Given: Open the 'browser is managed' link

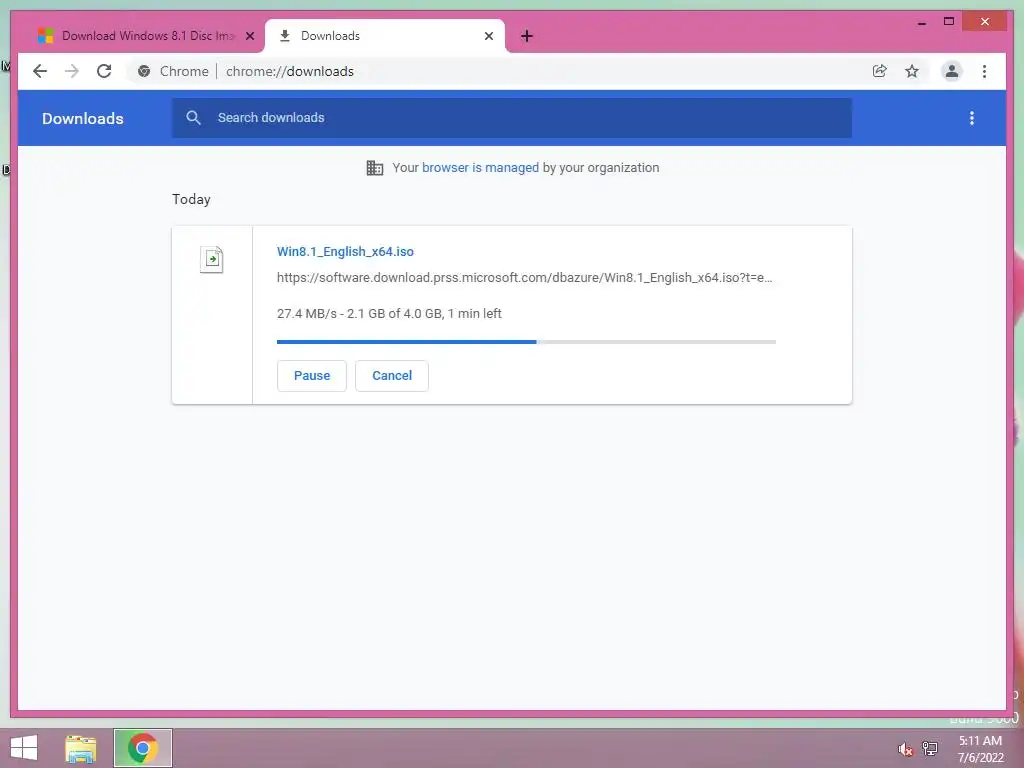Looking at the screenshot, I should (480, 167).
